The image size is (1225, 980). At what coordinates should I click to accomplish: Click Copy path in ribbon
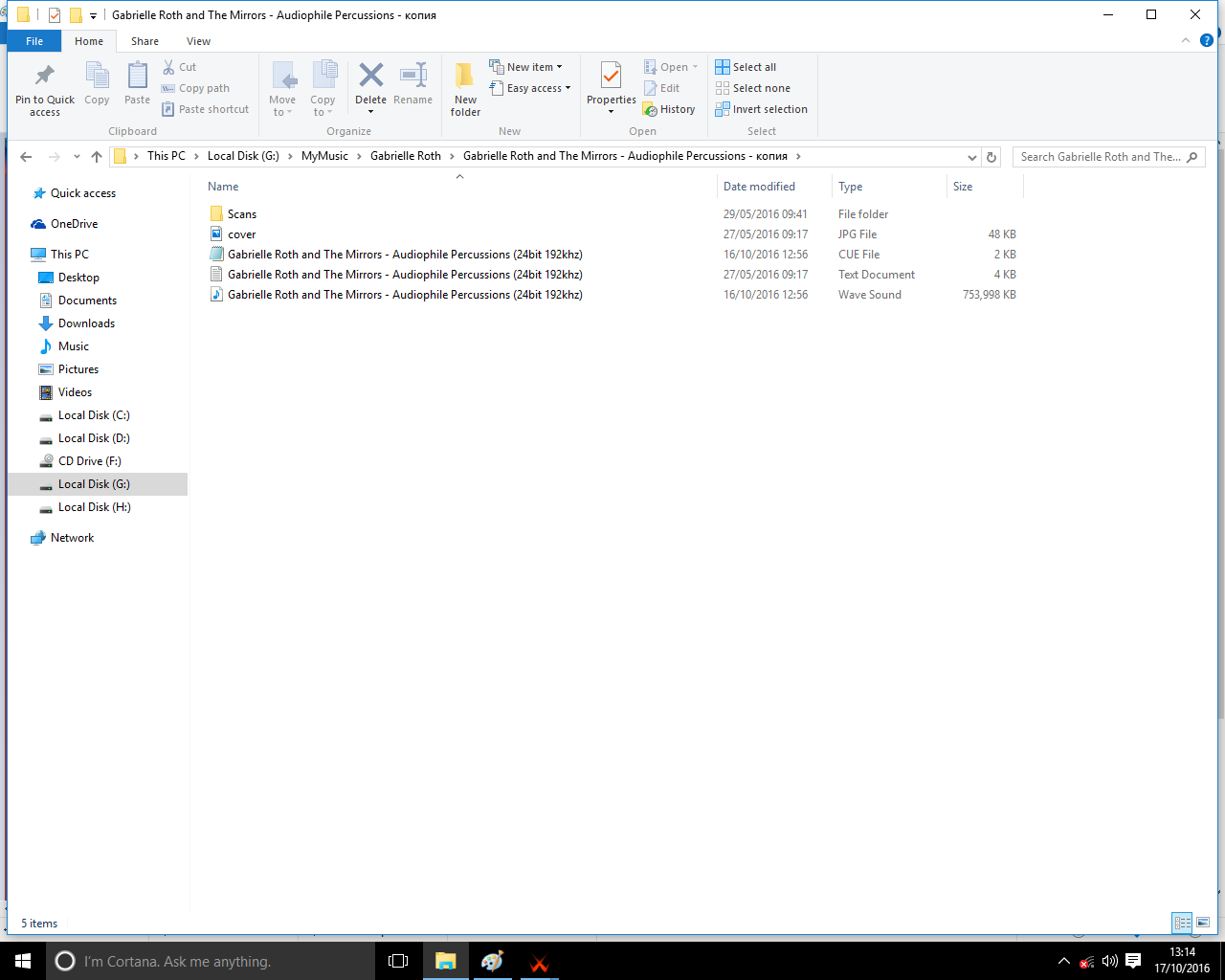(x=195, y=88)
